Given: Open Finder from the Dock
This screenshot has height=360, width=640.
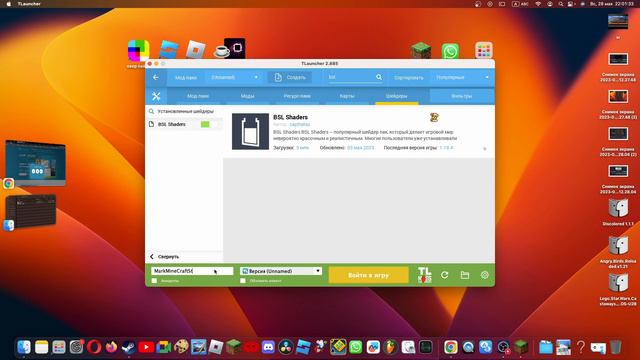Looking at the screenshot, I should point(24,347).
